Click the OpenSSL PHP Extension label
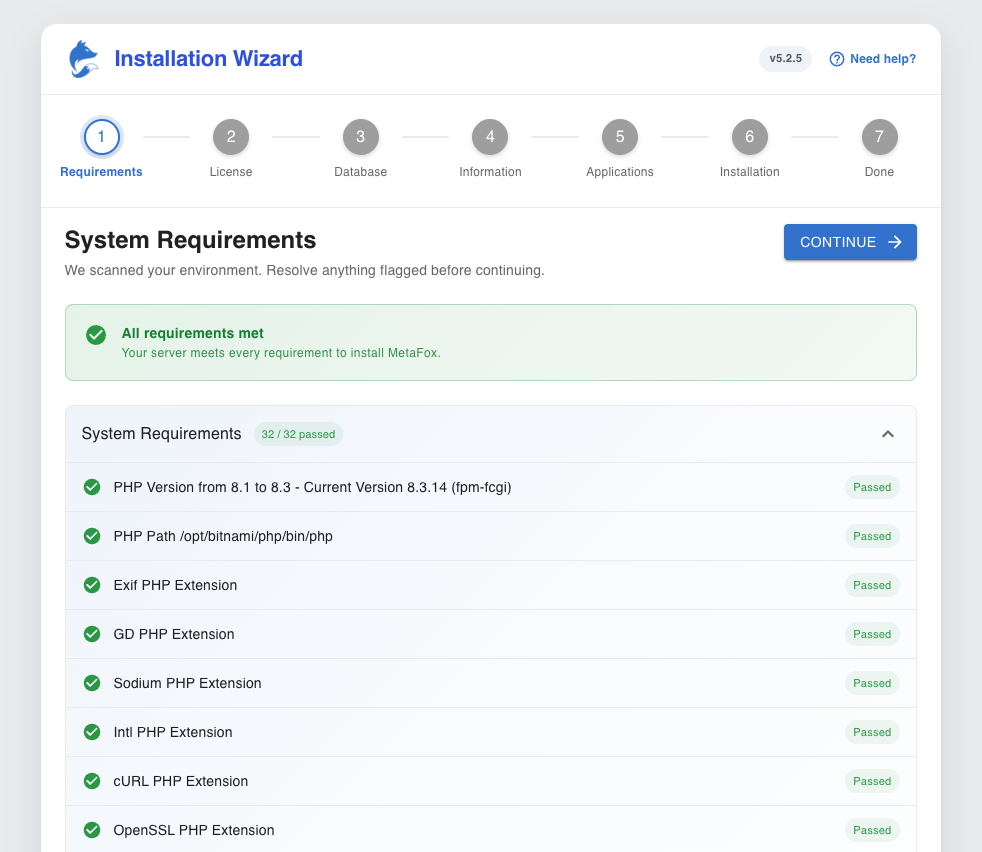The height and width of the screenshot is (852, 982). [194, 829]
